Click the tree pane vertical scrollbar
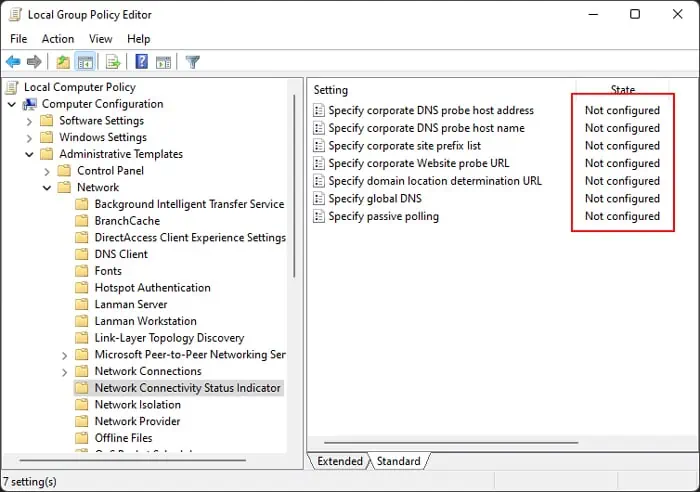This screenshot has width=700, height=492. [x=294, y=186]
